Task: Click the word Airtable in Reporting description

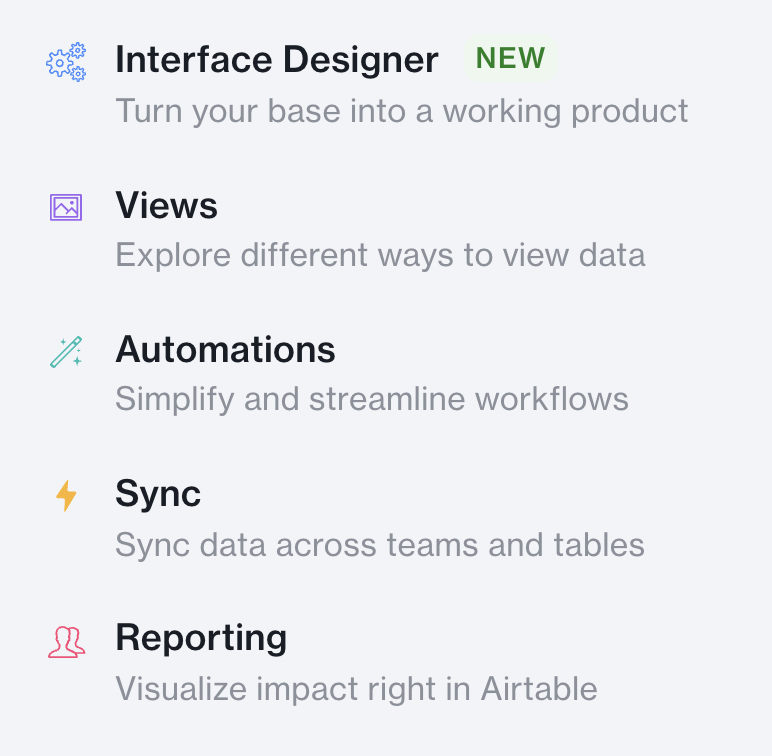Action: point(539,689)
